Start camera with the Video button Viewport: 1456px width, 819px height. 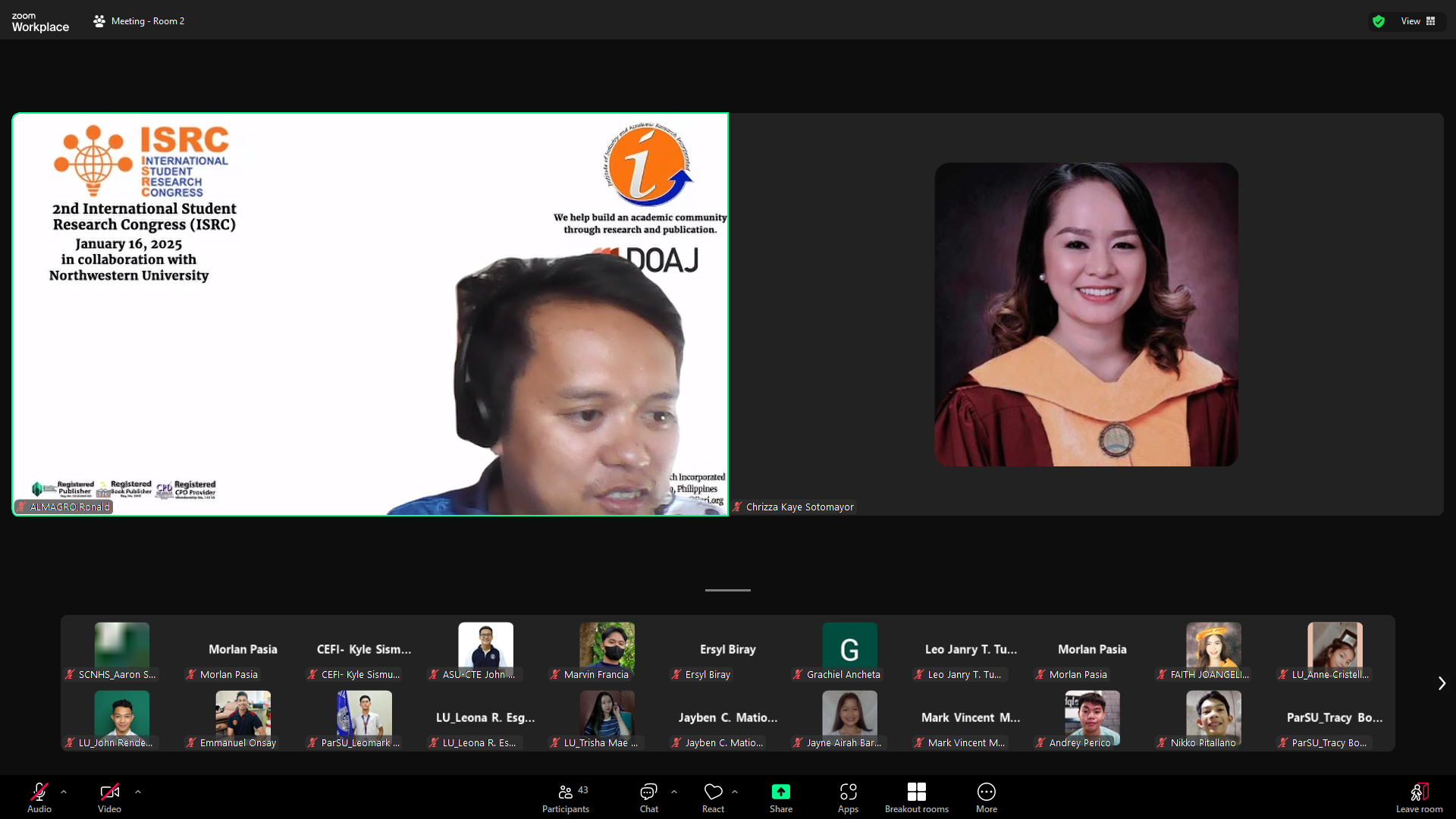[x=109, y=797]
